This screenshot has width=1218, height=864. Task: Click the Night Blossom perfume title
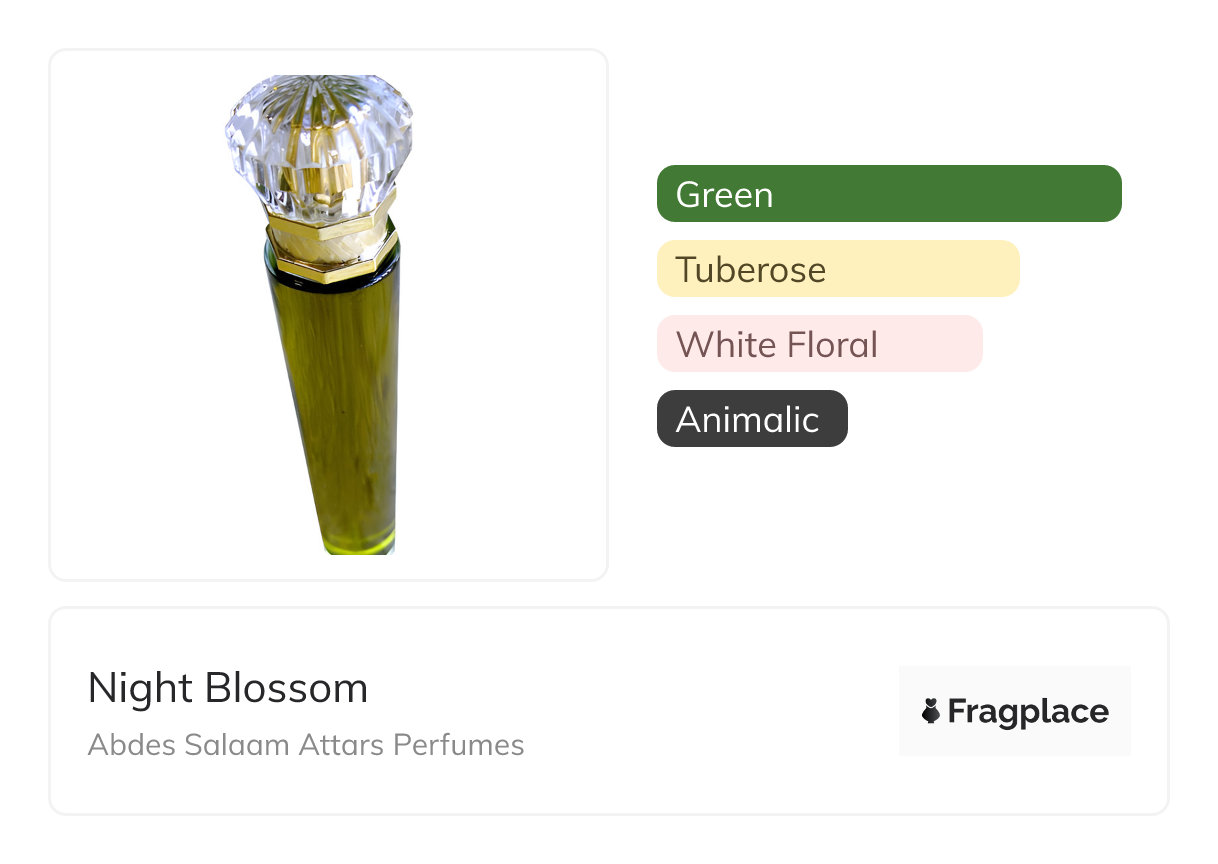(x=228, y=688)
